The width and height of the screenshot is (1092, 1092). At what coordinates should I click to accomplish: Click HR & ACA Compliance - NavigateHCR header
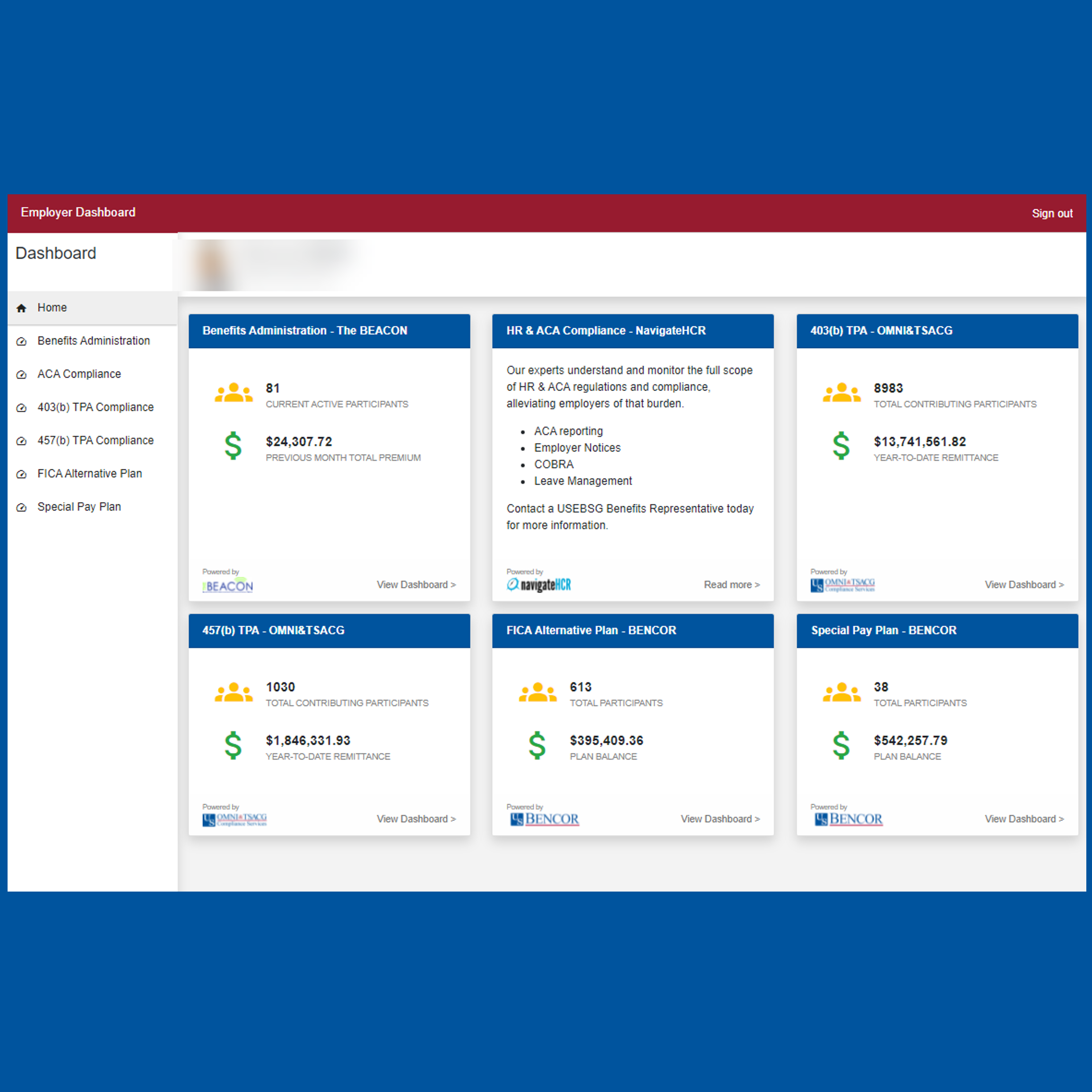pyautogui.click(x=633, y=331)
